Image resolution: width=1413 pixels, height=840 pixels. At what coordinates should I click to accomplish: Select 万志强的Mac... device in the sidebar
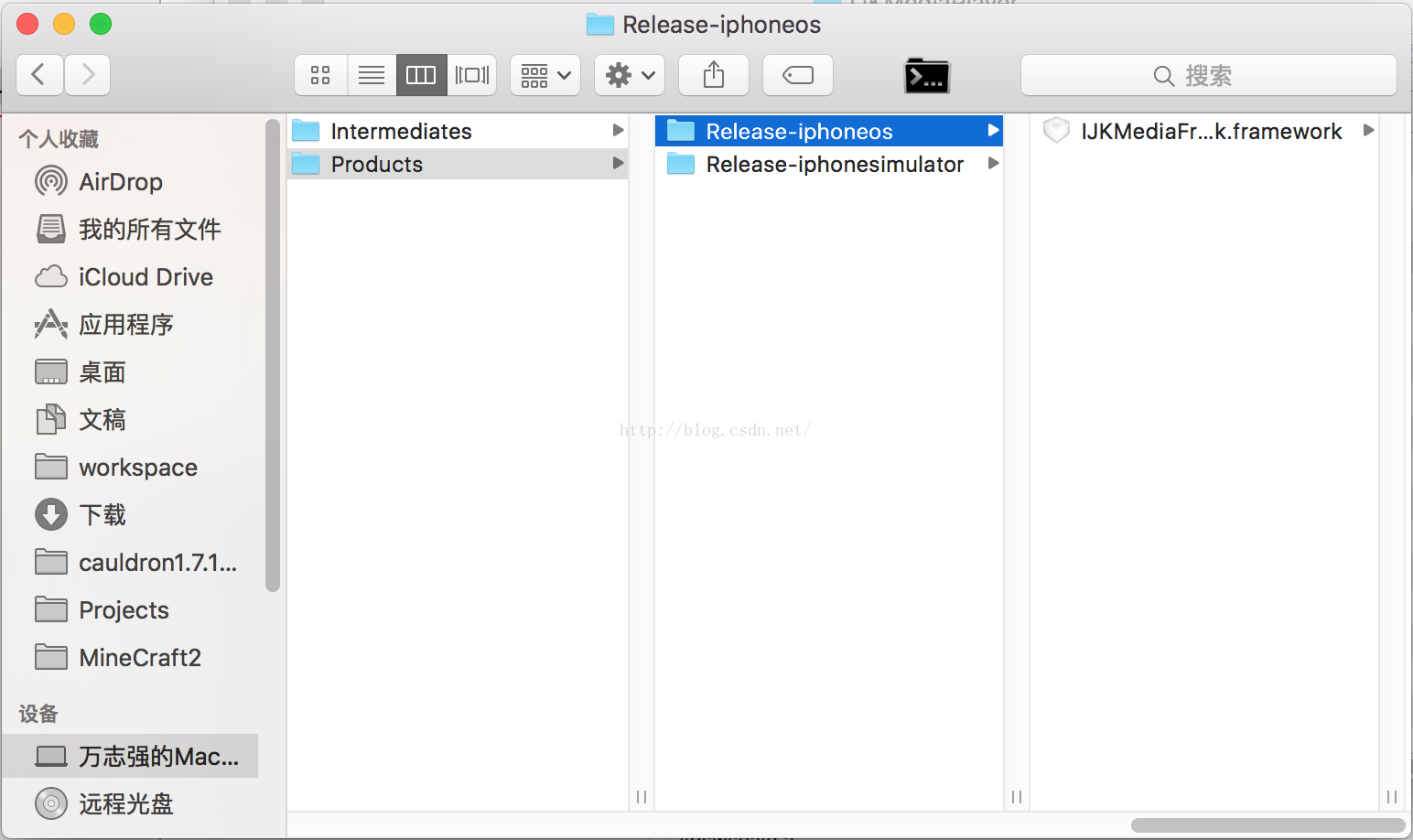point(130,756)
